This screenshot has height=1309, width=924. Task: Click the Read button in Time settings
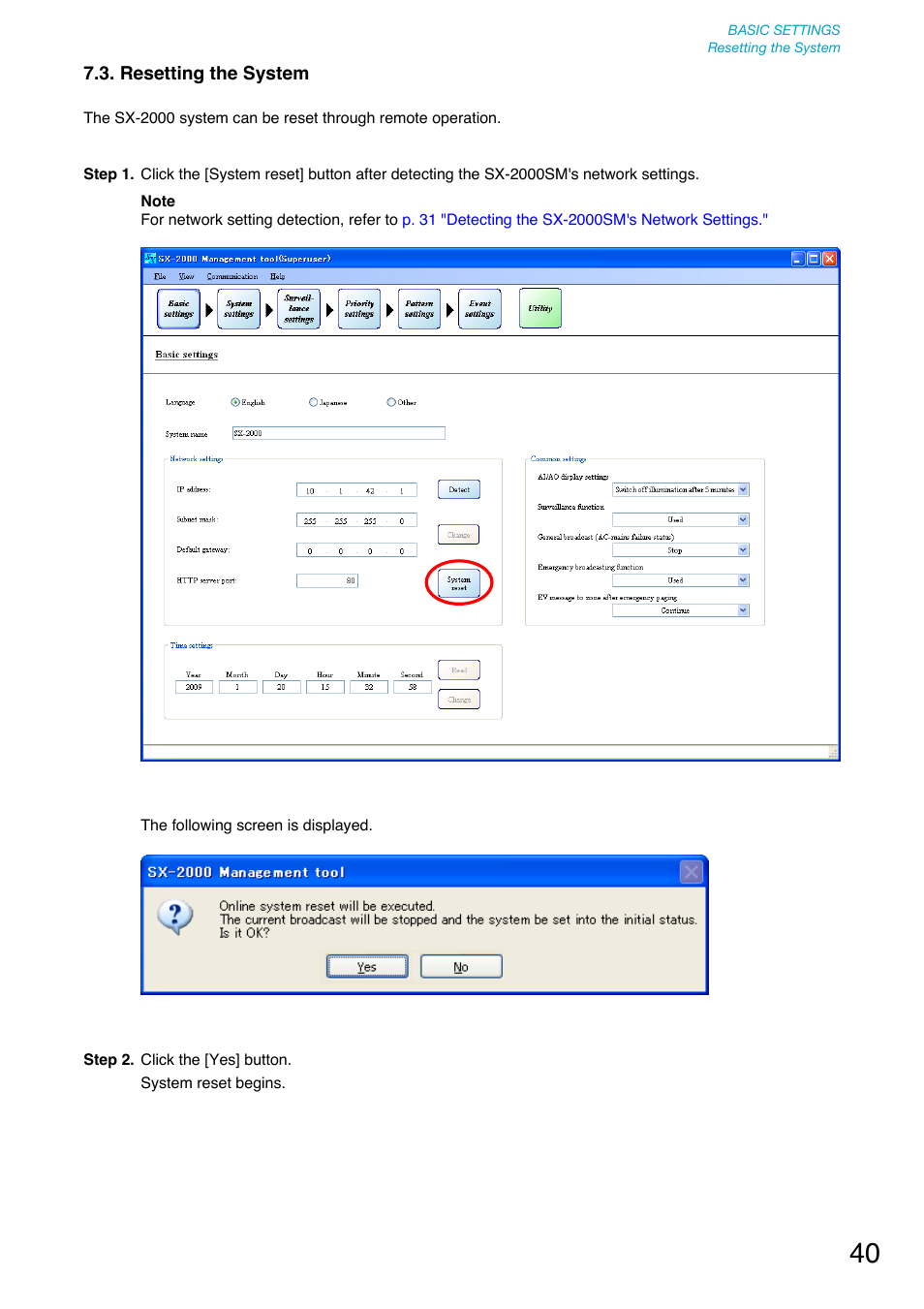[x=459, y=670]
